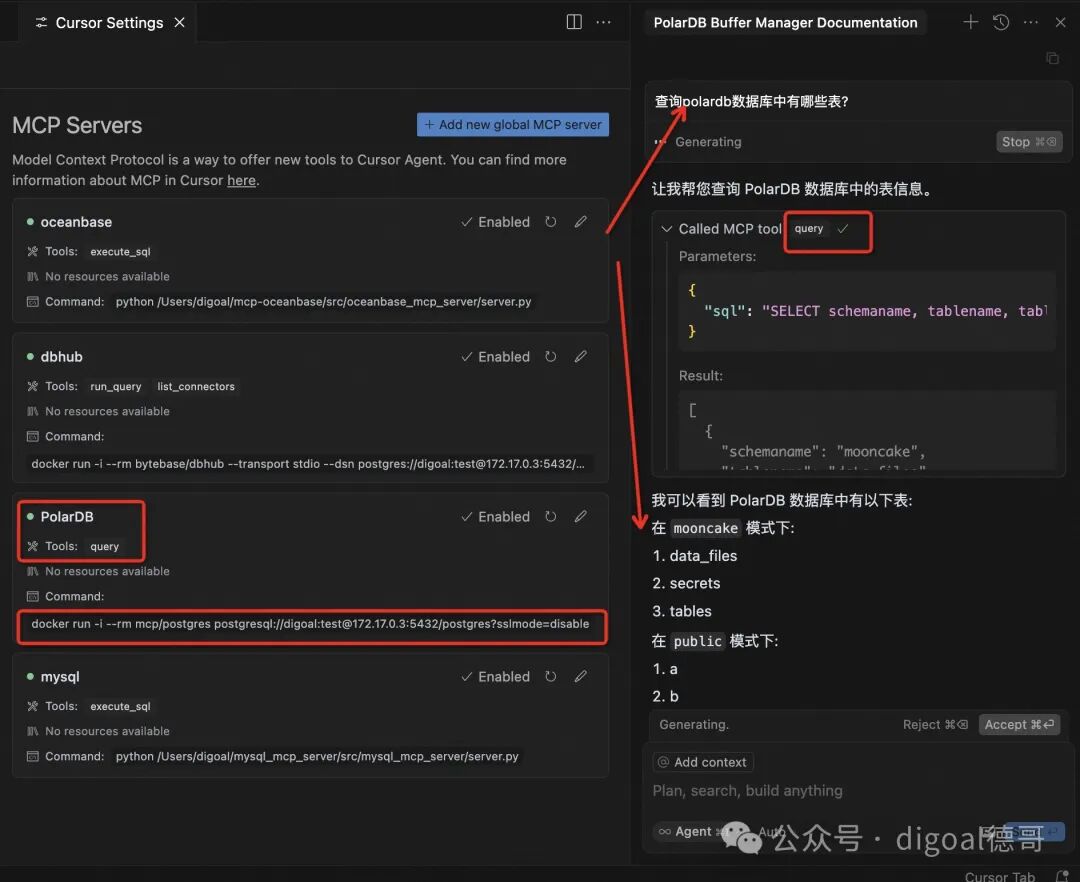Viewport: 1080px width, 882px height.
Task: Toggle Enabled for oceanbase server
Action: click(x=496, y=222)
